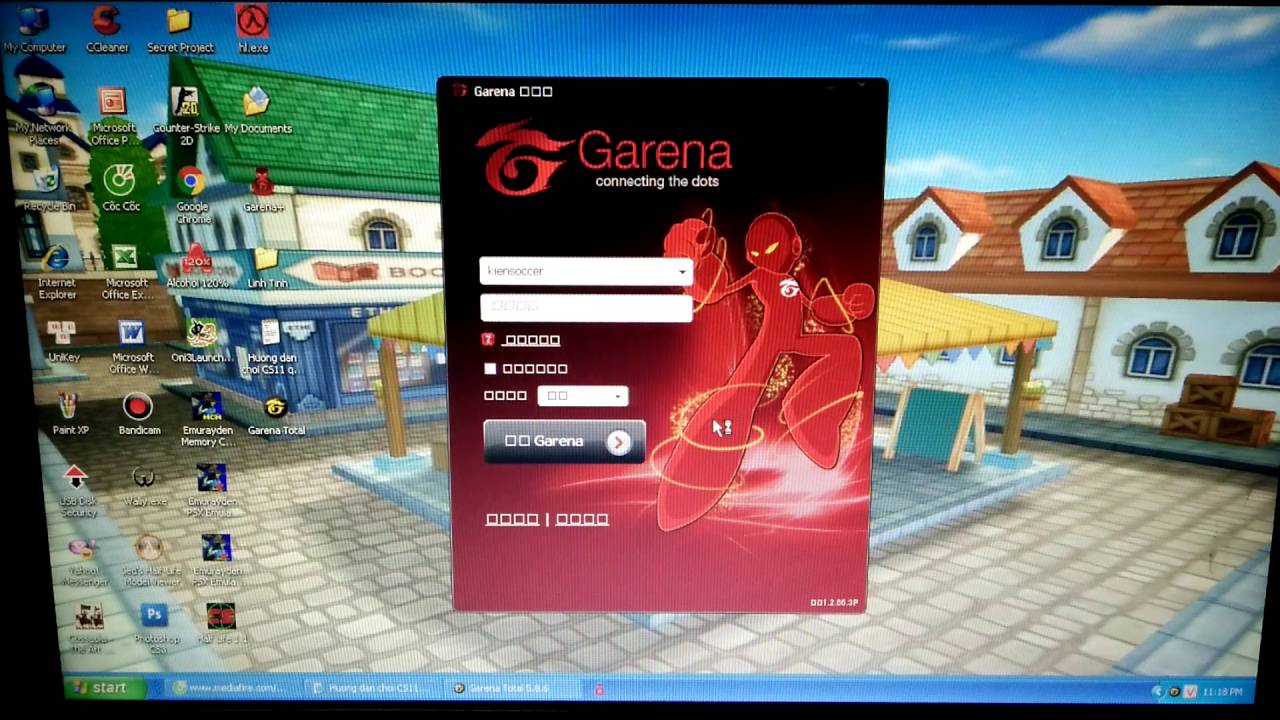This screenshot has height=720, width=1280.
Task: Click the underlined link right of the separator bar
Action: [x=582, y=519]
